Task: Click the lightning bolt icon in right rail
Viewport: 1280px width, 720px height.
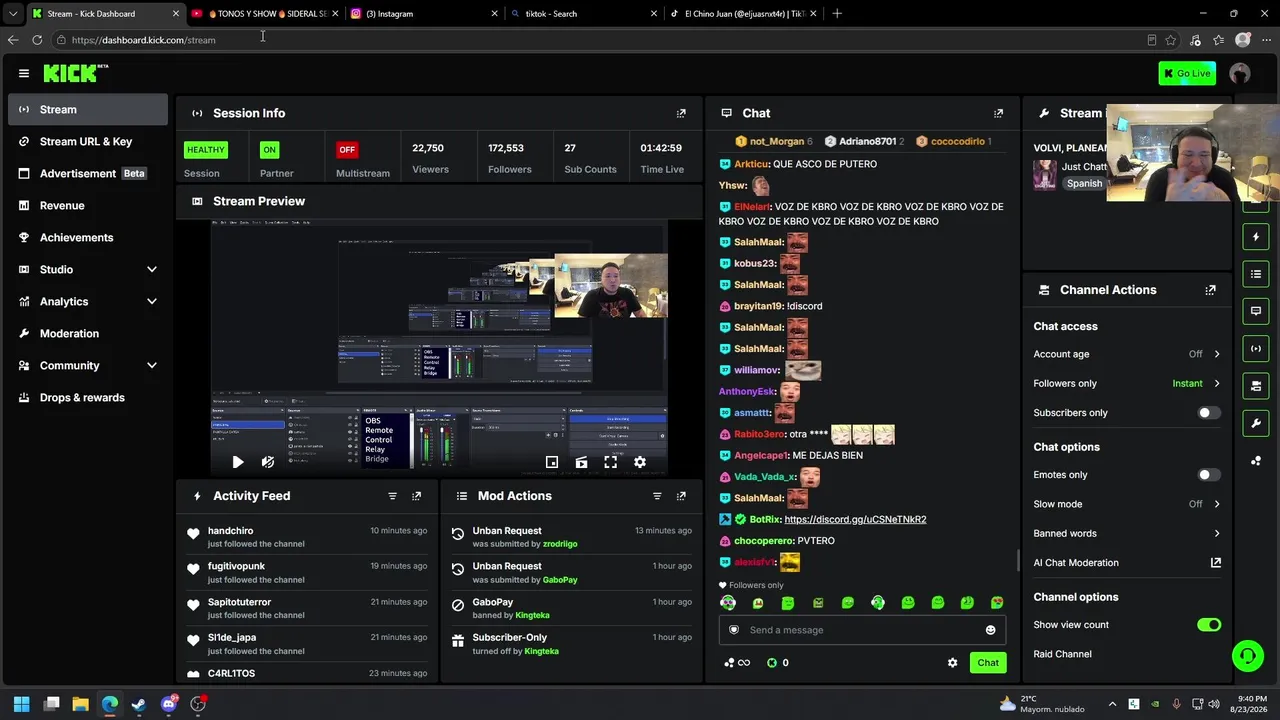Action: 1256,237
